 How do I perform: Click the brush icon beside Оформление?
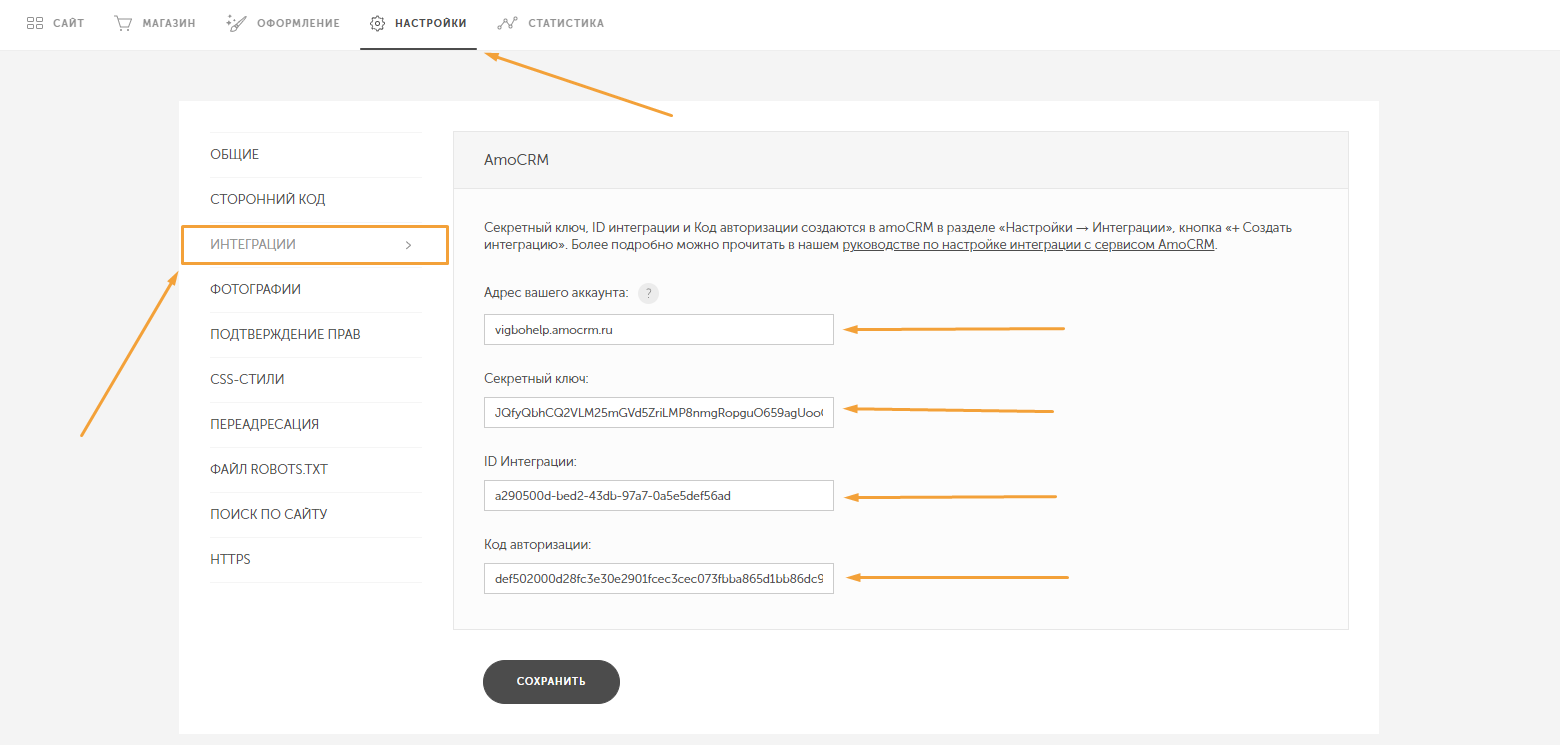(236, 22)
